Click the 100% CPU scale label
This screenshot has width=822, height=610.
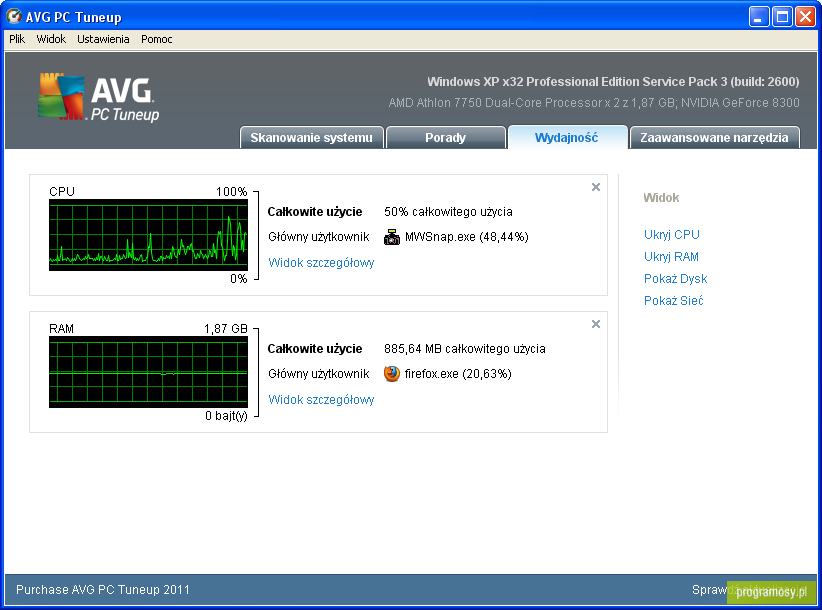coord(231,192)
